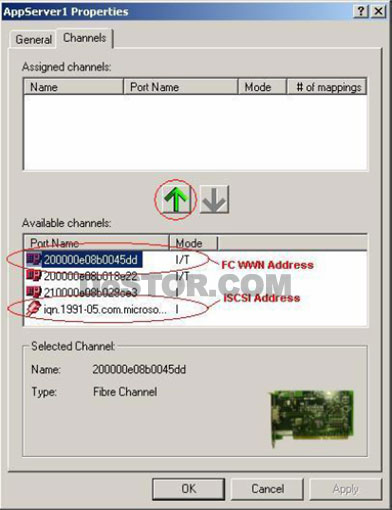This screenshot has width=392, height=510.
Task: Click the iSCSI icon beside iqn.1991-05 entry
Action: (x=34, y=309)
